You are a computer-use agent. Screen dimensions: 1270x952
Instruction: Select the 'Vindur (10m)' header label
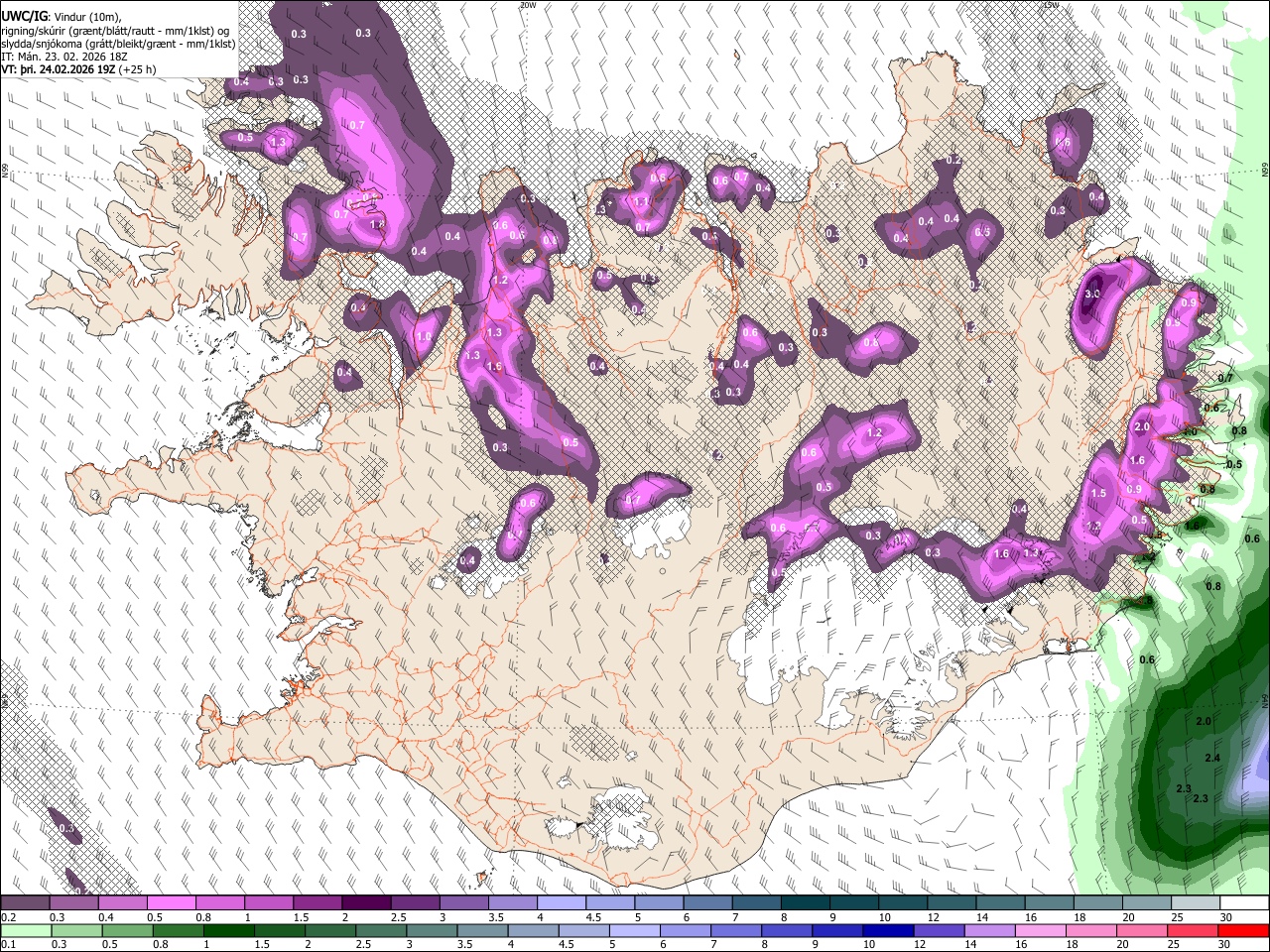[x=86, y=16]
